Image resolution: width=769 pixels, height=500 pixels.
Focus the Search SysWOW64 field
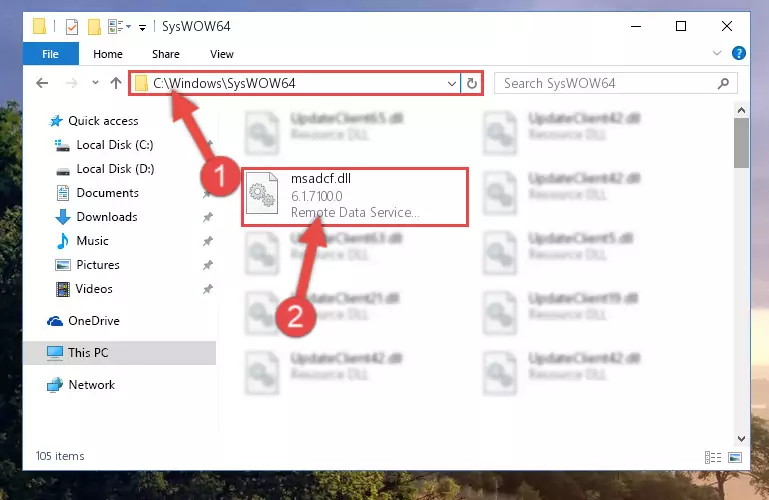pyautogui.click(x=615, y=83)
